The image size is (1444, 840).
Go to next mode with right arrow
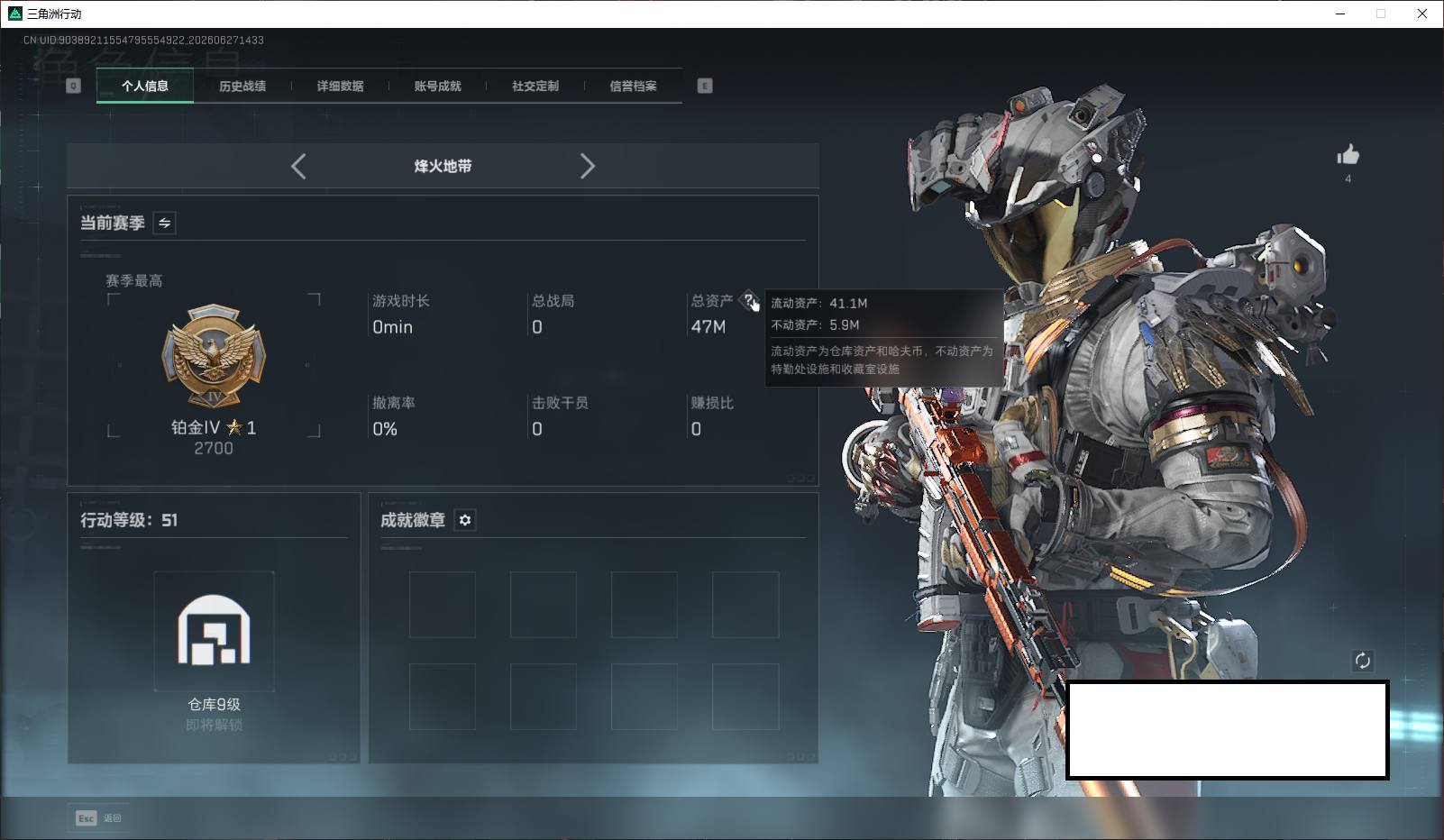[588, 166]
